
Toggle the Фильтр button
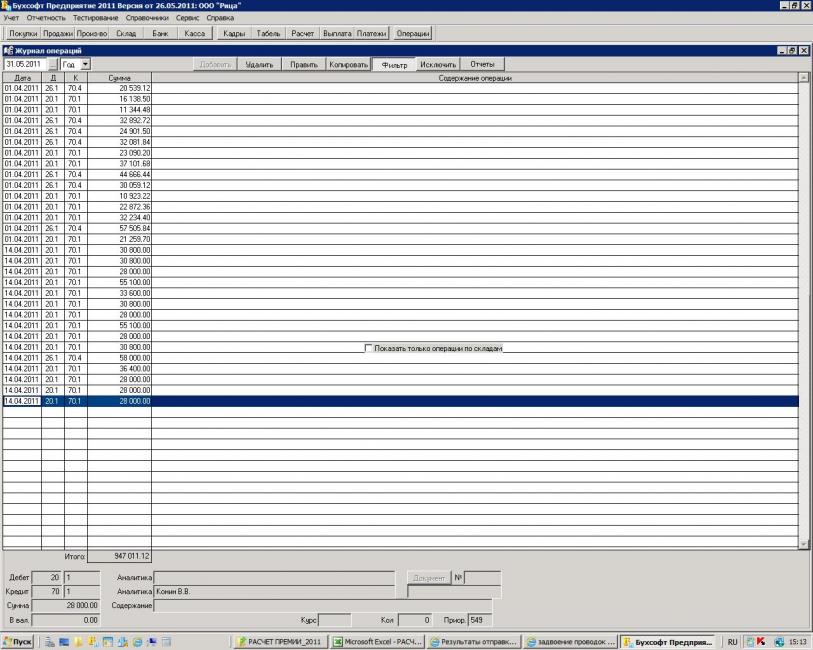coord(393,64)
